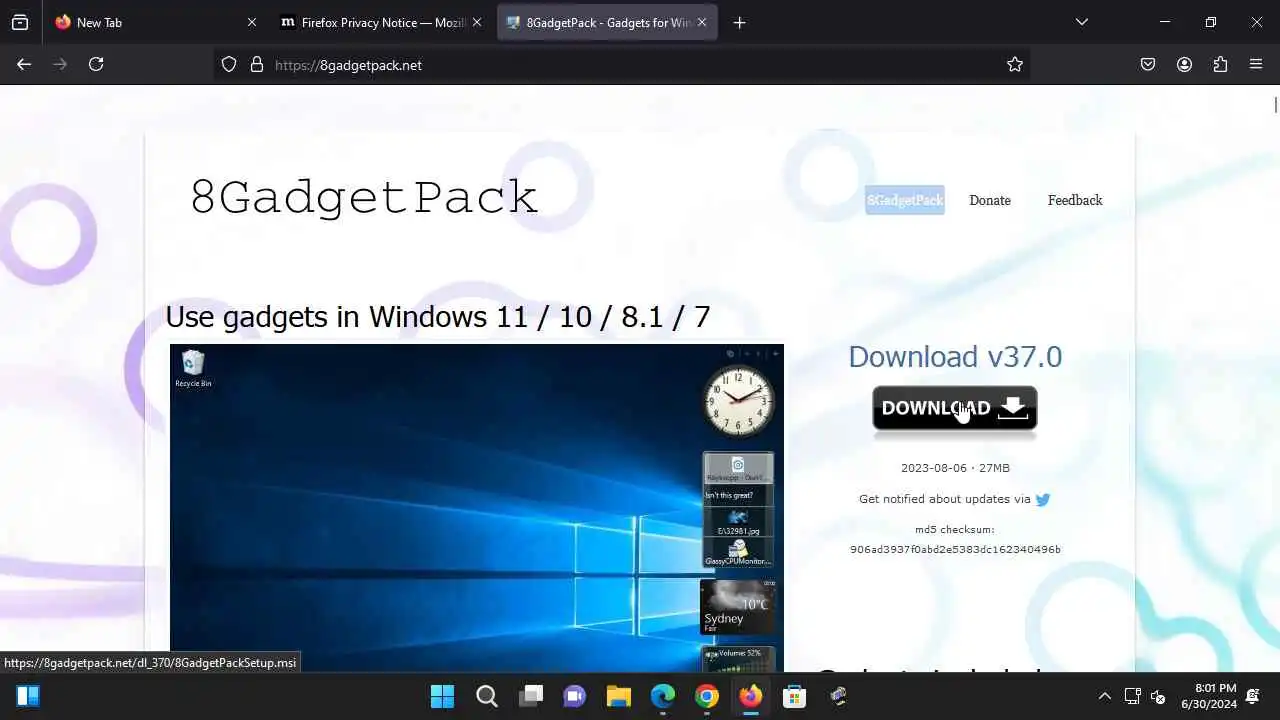The image size is (1280, 720).
Task: Switch to Firefox Privacy Notice tab
Action: [x=382, y=22]
